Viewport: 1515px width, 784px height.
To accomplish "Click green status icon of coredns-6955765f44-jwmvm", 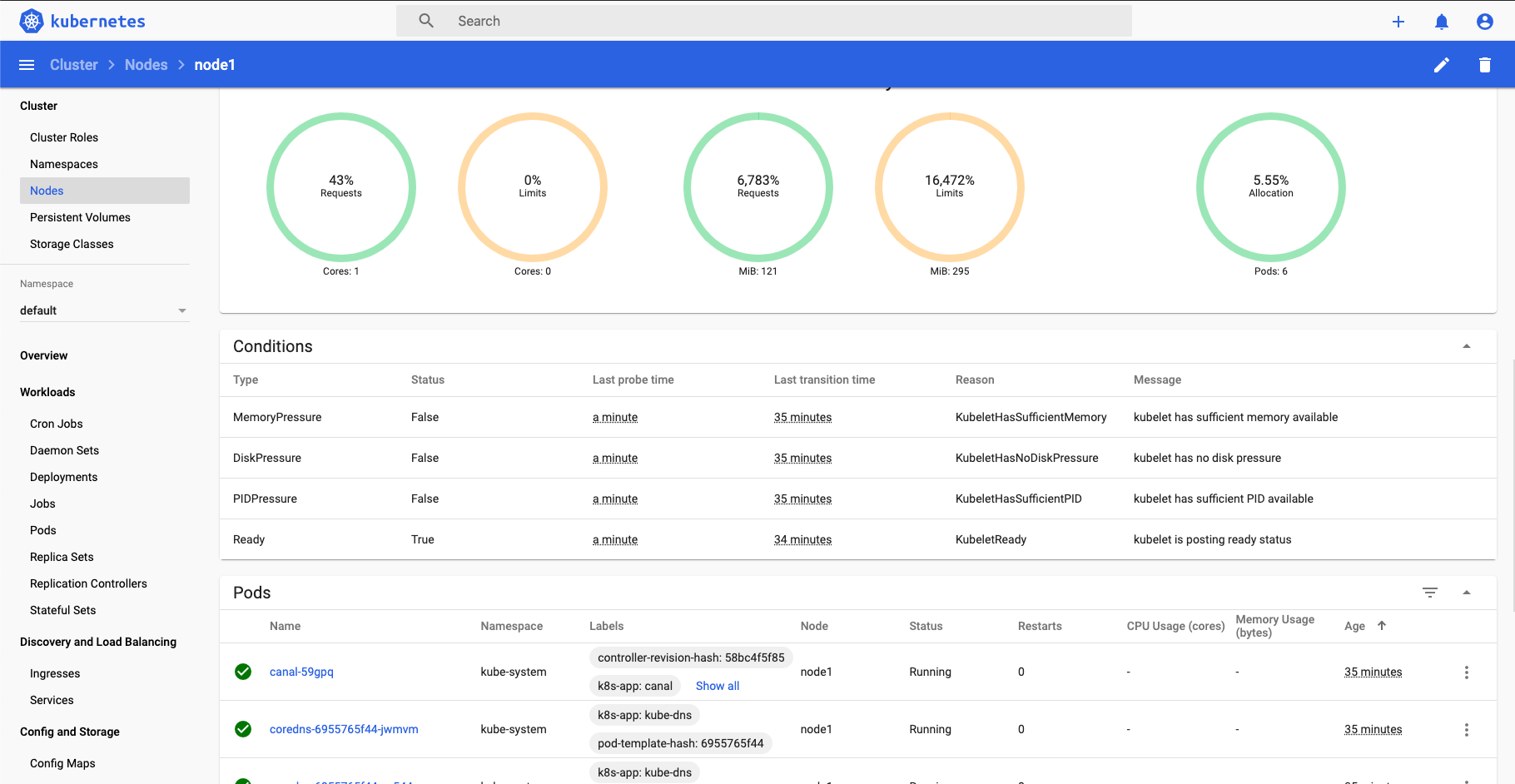I will click(243, 729).
